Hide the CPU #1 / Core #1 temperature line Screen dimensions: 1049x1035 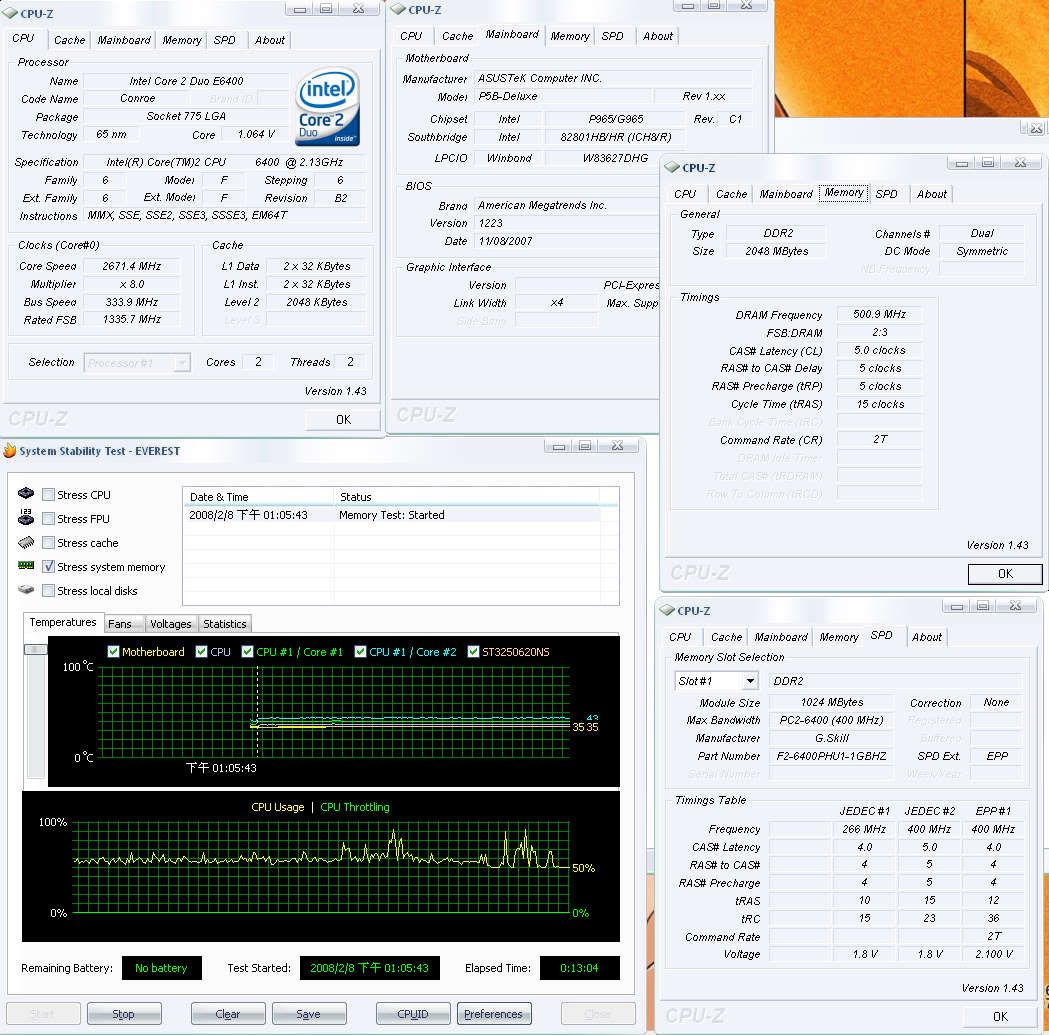(x=248, y=652)
